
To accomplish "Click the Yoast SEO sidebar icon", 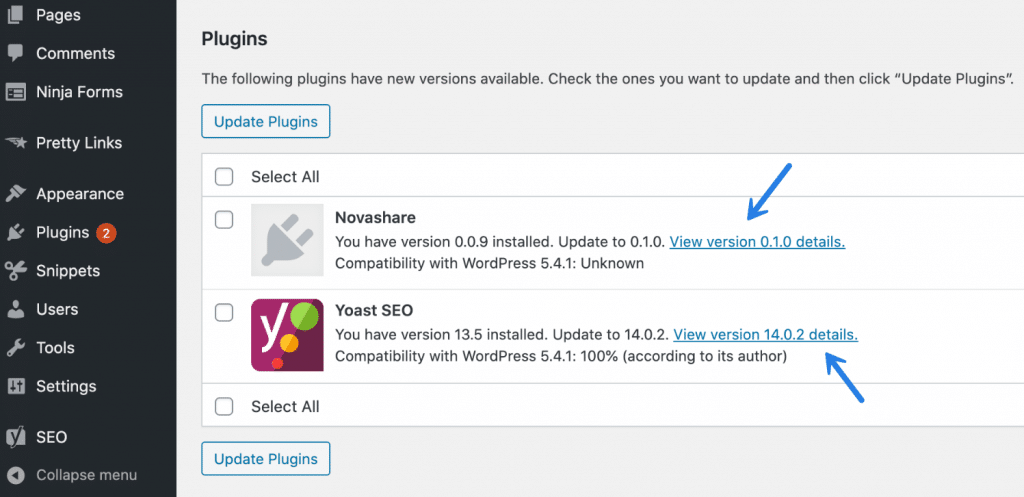I will (x=15, y=437).
